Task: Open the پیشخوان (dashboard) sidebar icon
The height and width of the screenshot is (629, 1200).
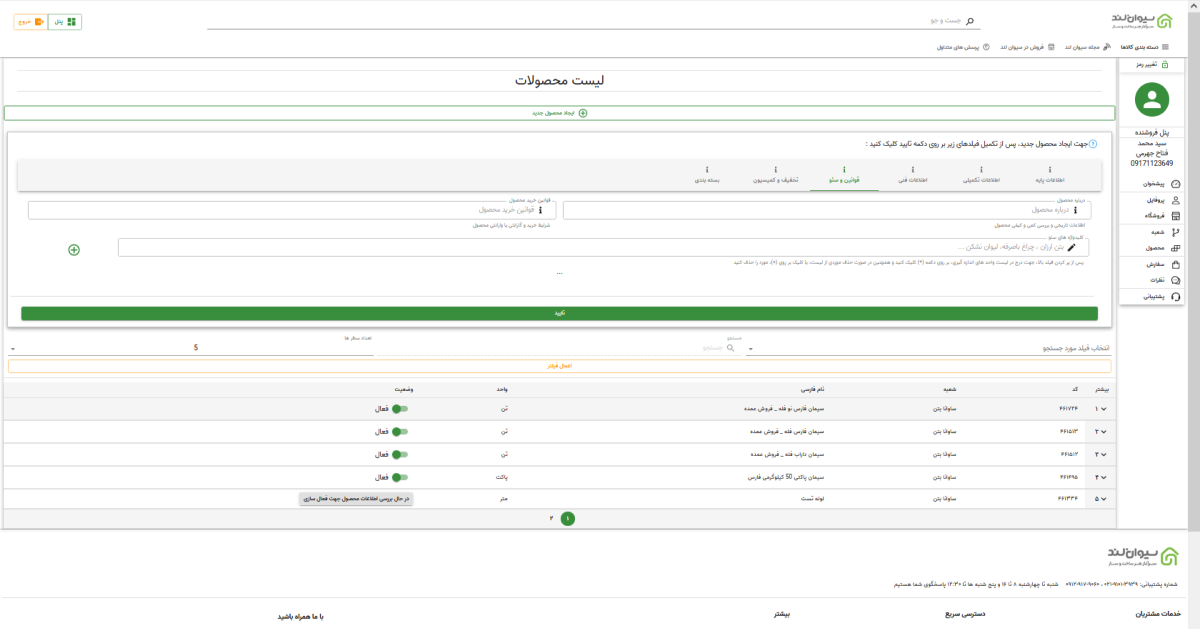Action: [1176, 185]
